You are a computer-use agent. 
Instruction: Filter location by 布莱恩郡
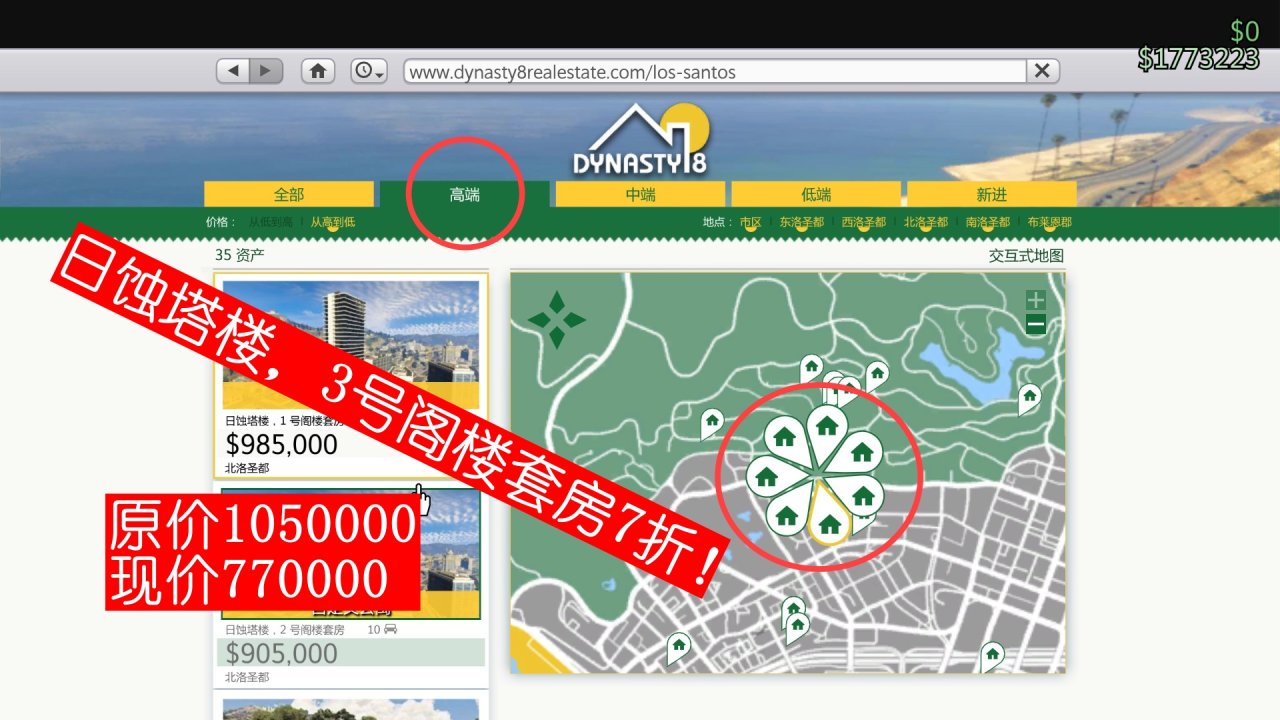[x=1050, y=222]
